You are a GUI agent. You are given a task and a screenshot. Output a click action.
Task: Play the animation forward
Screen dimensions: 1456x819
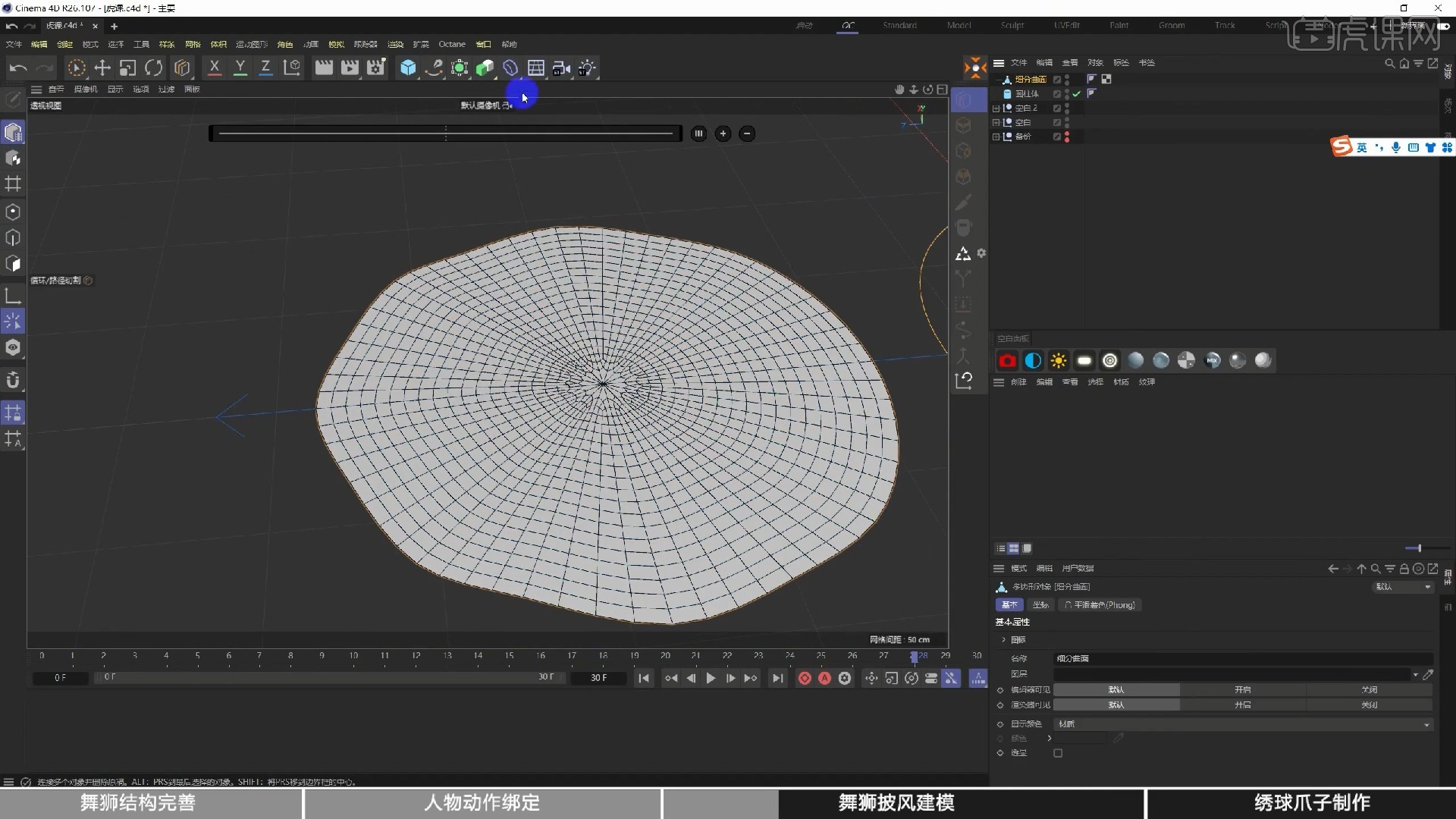pyautogui.click(x=711, y=678)
